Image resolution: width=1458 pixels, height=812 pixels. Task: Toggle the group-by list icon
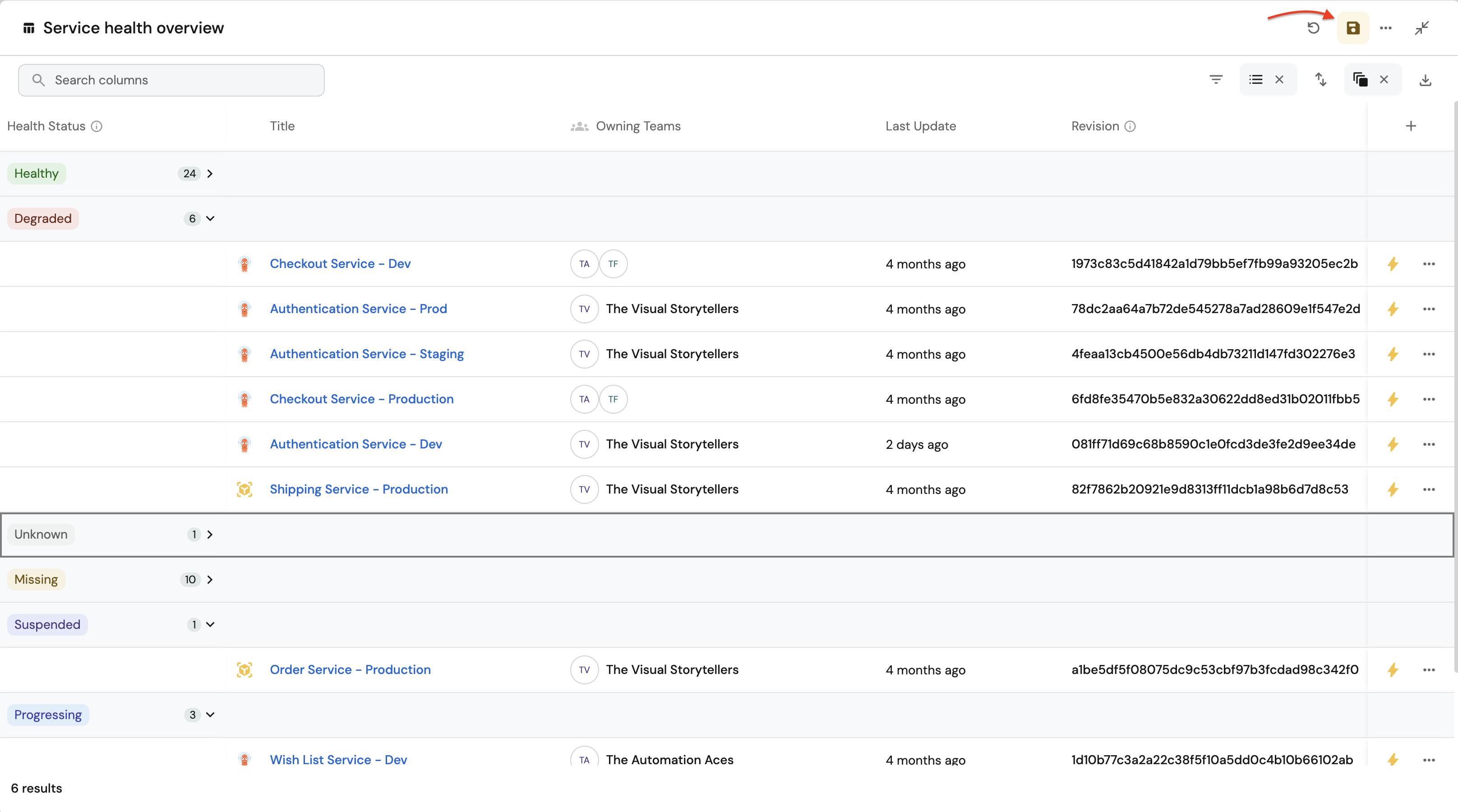(x=1255, y=80)
